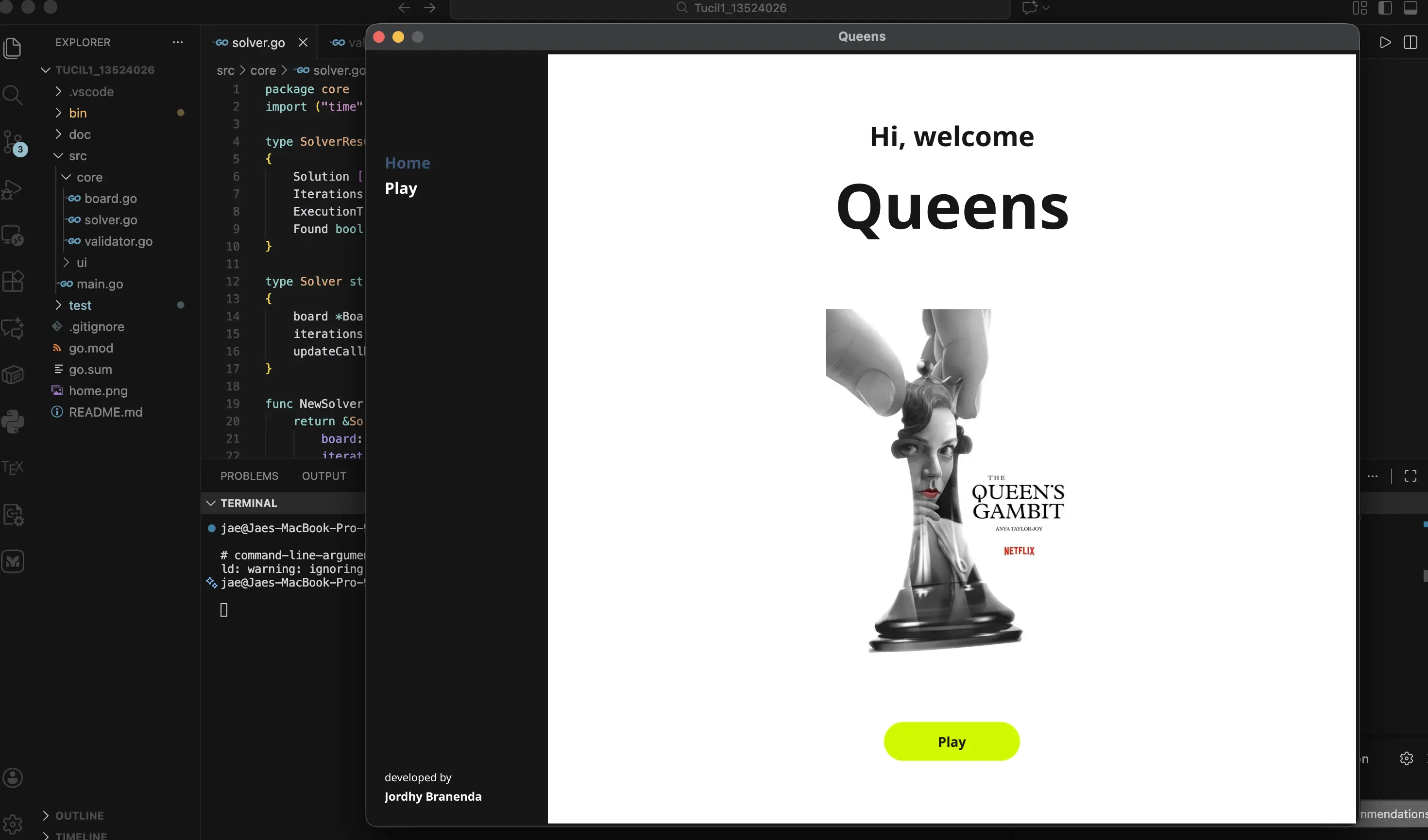Open the TeX sidebar view

pos(13,467)
